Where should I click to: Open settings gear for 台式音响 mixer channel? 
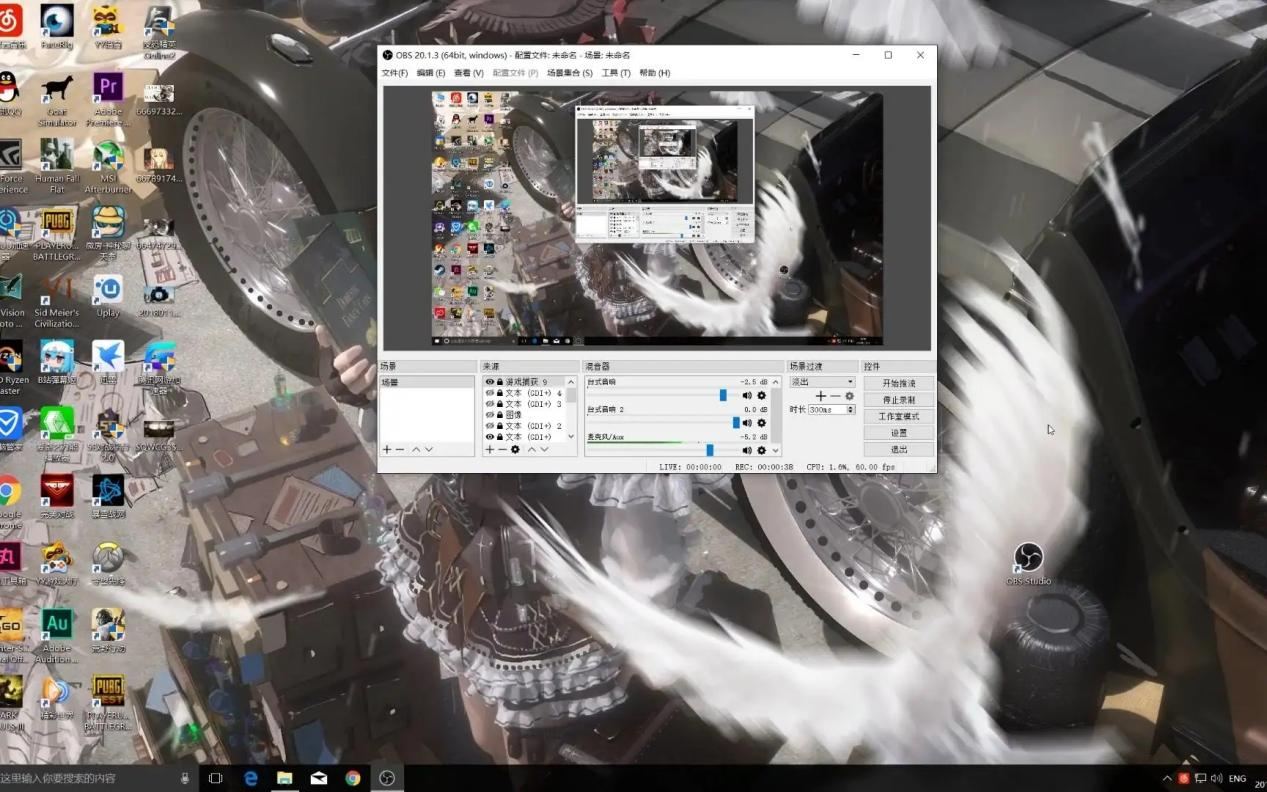(761, 396)
